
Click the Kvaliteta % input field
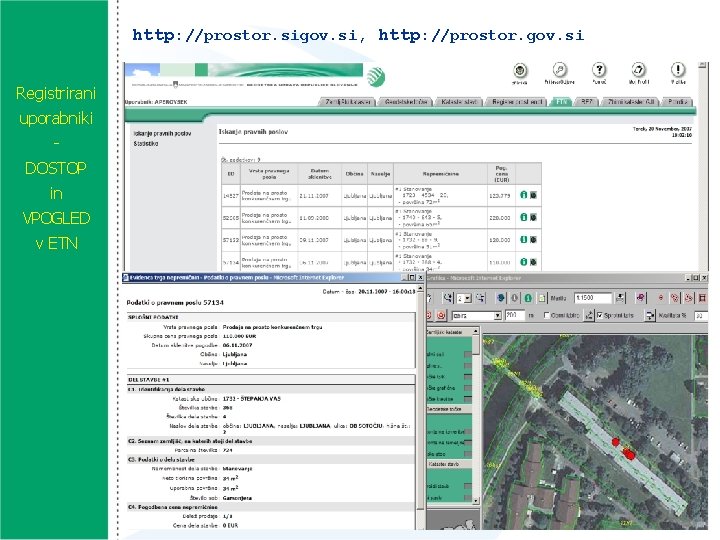(700, 315)
